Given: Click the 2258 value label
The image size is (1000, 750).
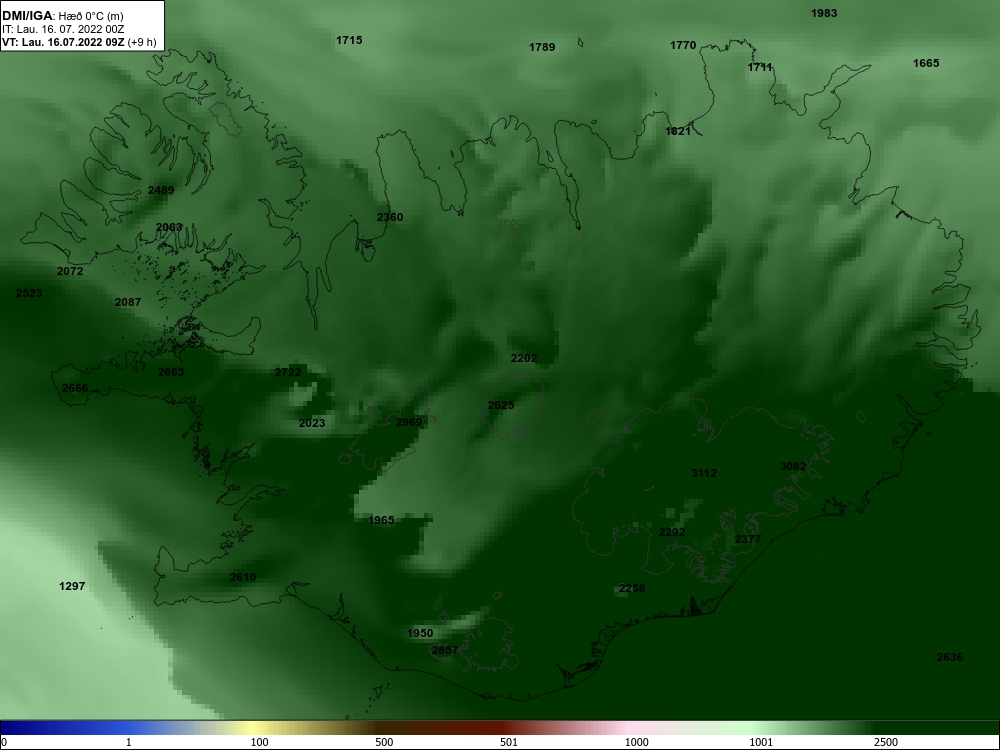Looking at the screenshot, I should pos(632,589).
